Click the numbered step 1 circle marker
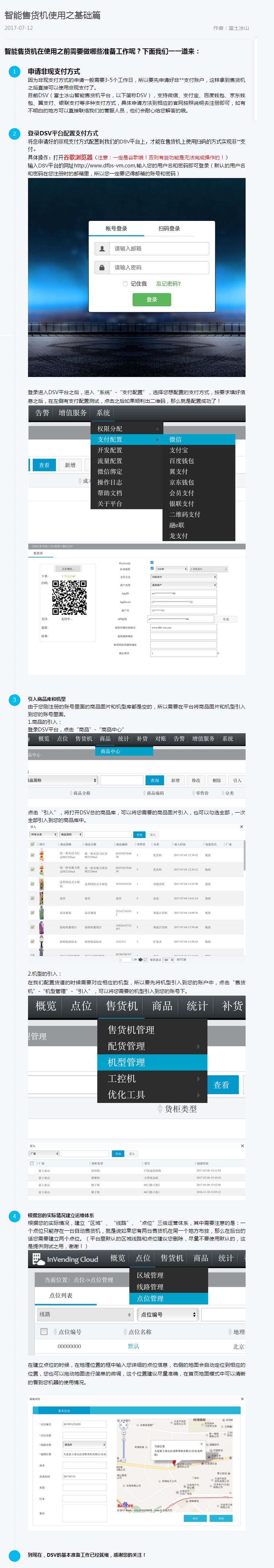The image size is (274, 1568). (15, 71)
